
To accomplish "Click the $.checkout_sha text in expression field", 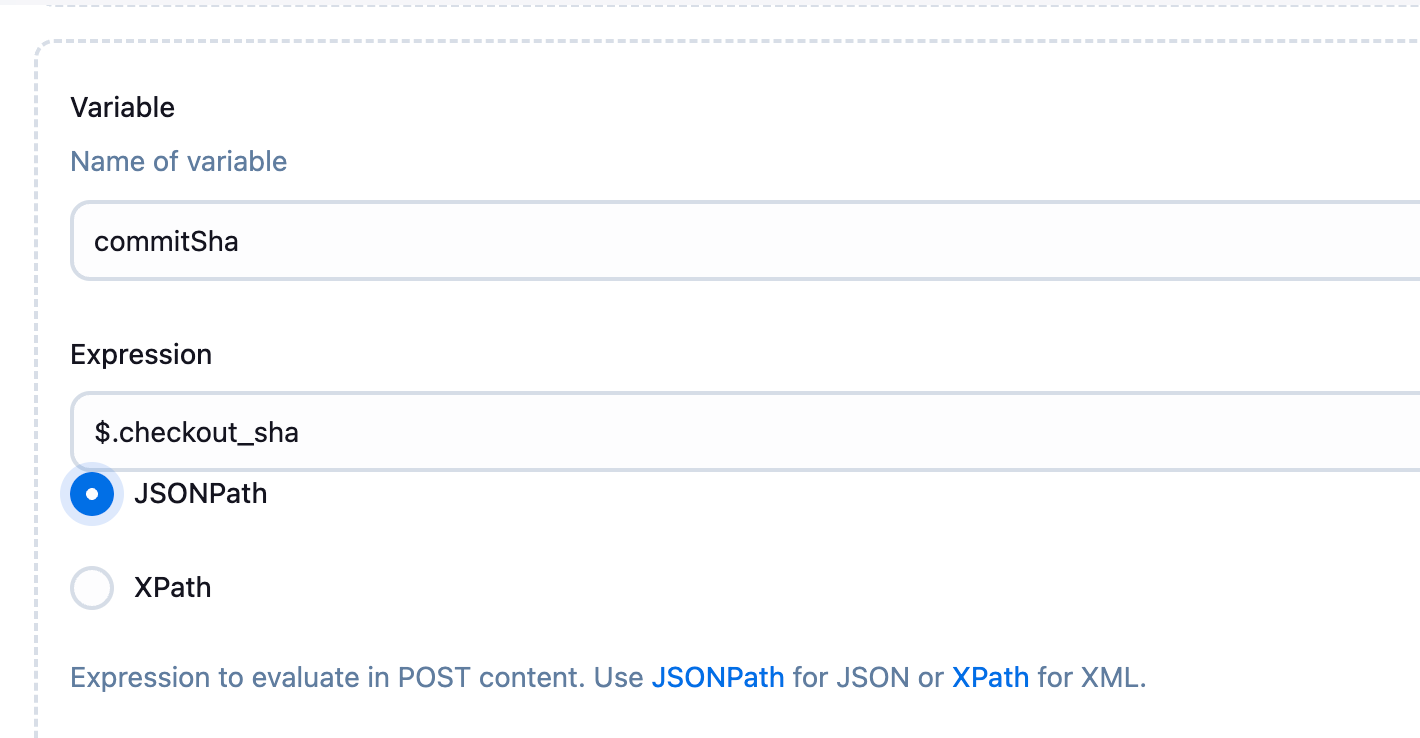I will (x=197, y=432).
